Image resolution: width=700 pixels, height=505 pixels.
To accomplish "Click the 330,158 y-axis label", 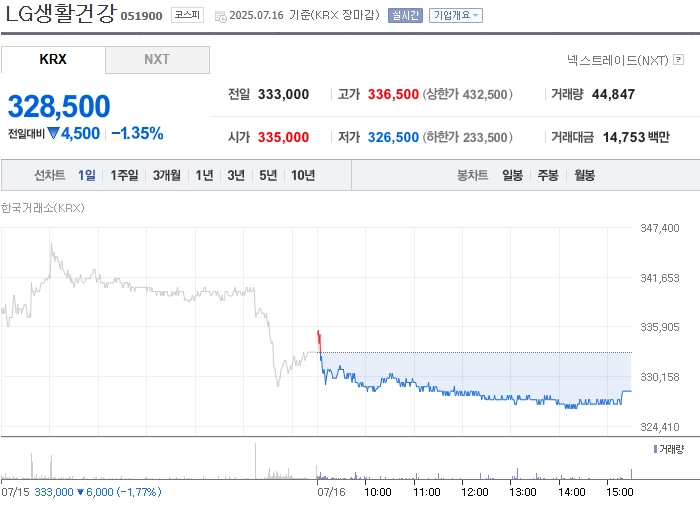I will [x=660, y=377].
